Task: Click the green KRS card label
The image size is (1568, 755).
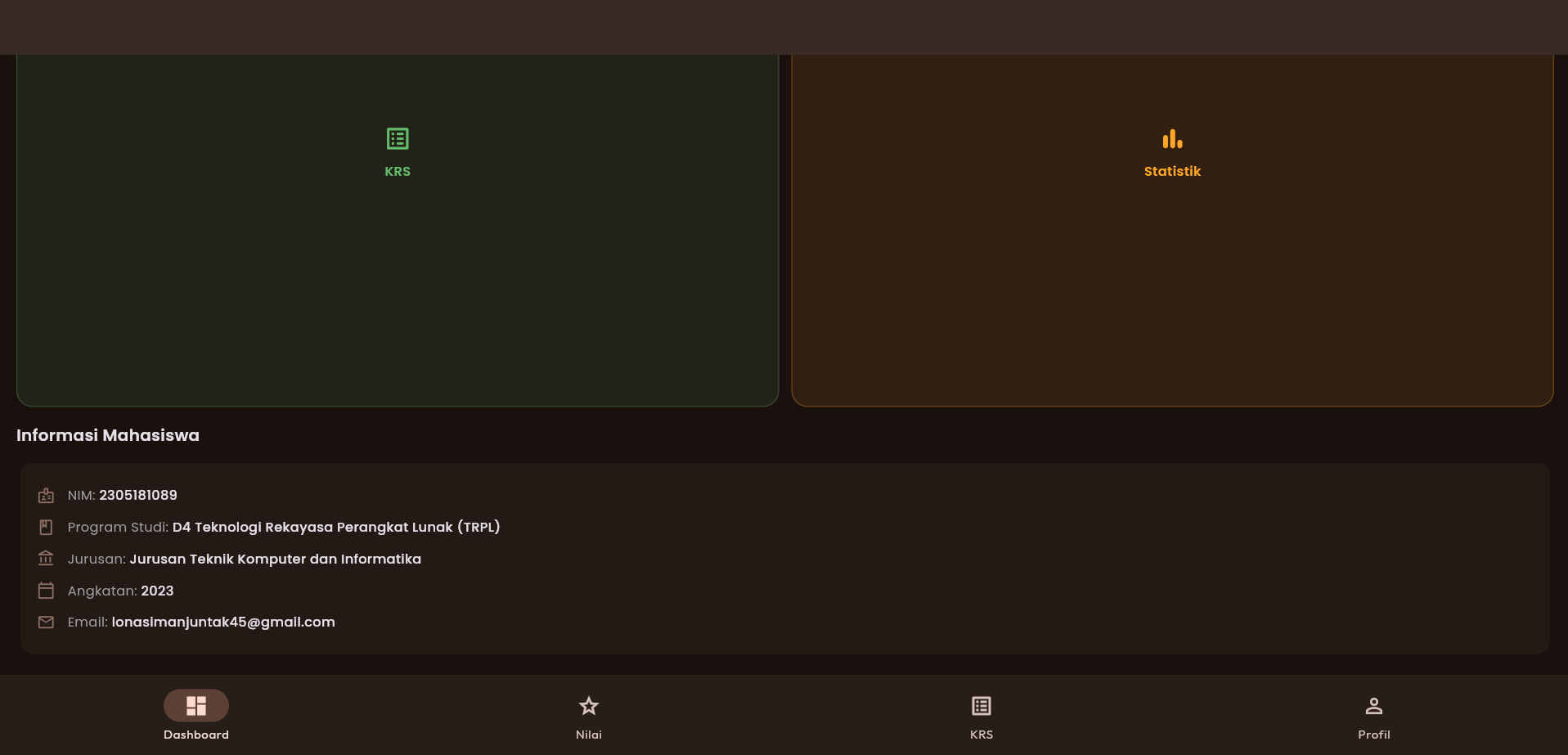Action: point(398,172)
